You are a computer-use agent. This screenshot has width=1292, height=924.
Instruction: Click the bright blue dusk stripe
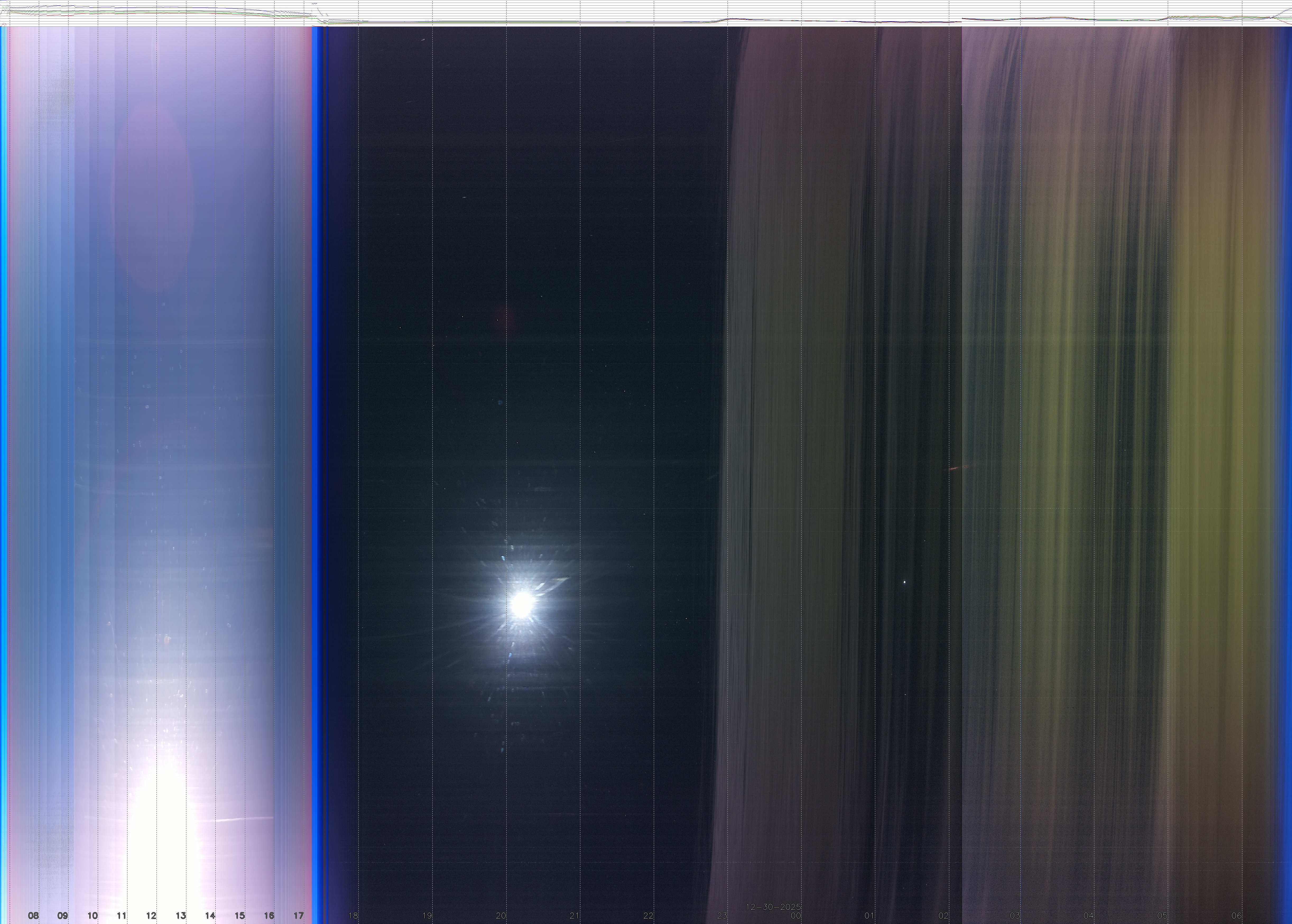317,455
